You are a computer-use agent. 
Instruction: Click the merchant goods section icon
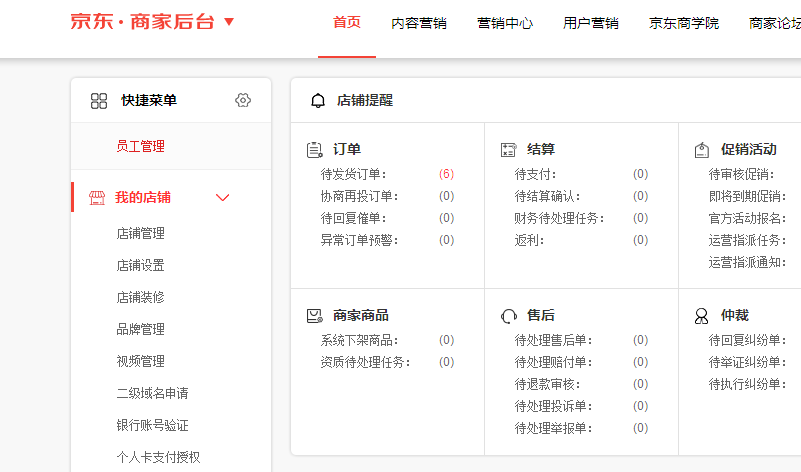point(314,316)
